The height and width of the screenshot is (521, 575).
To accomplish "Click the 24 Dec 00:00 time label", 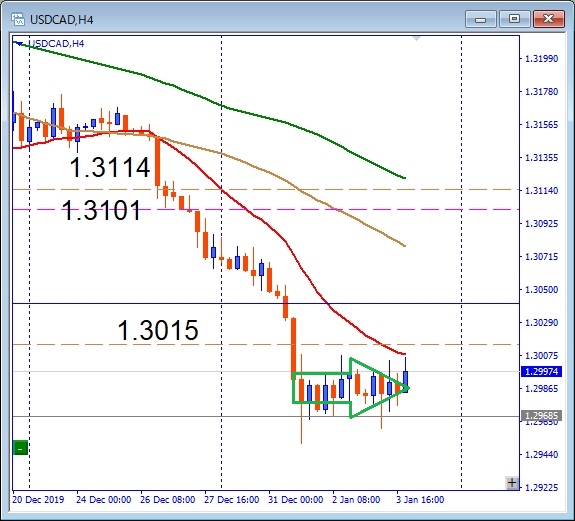I will coord(103,500).
